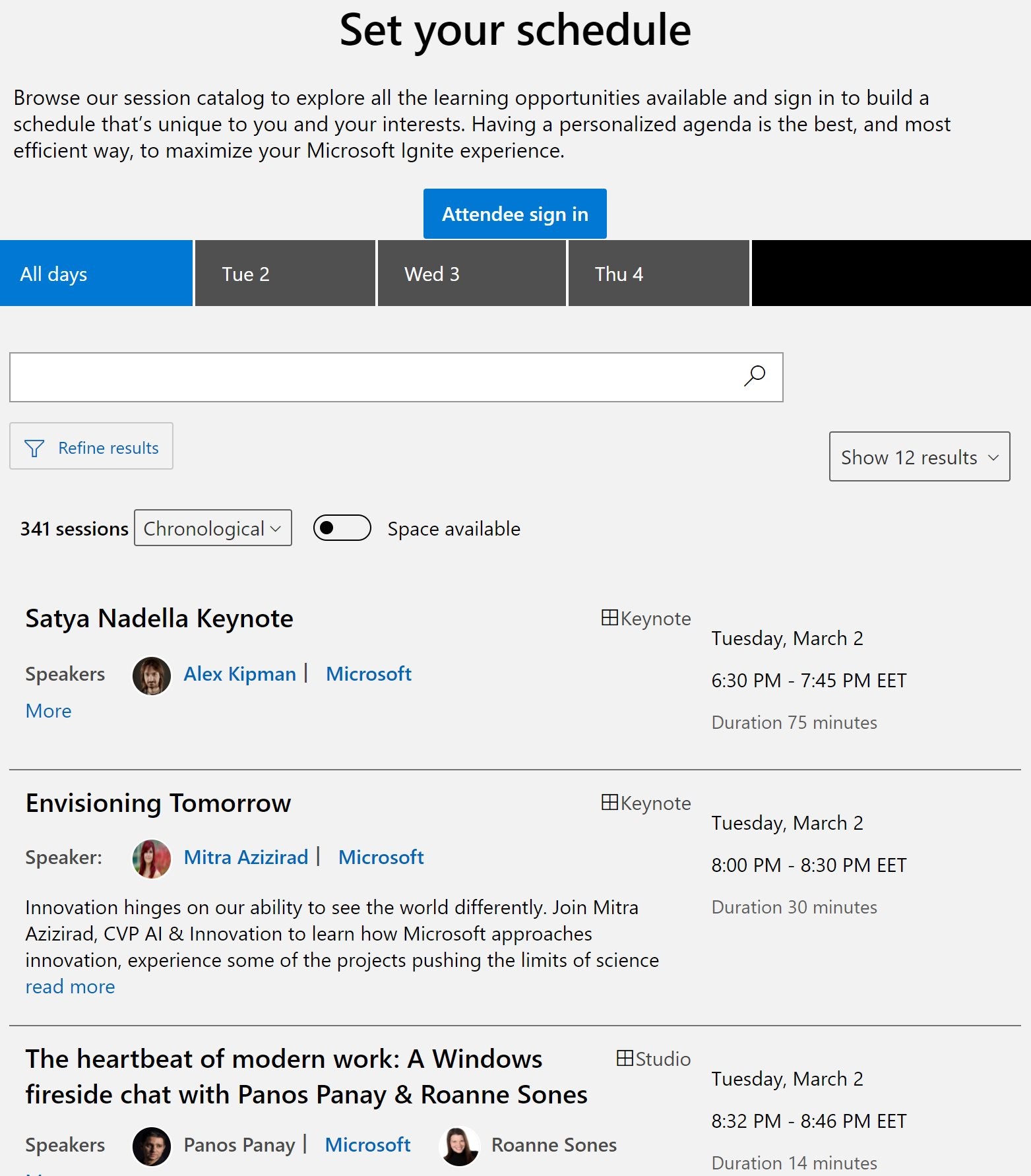Click read more under Envisioning Tomorrow
Viewport: 1031px width, 1176px height.
[71, 987]
